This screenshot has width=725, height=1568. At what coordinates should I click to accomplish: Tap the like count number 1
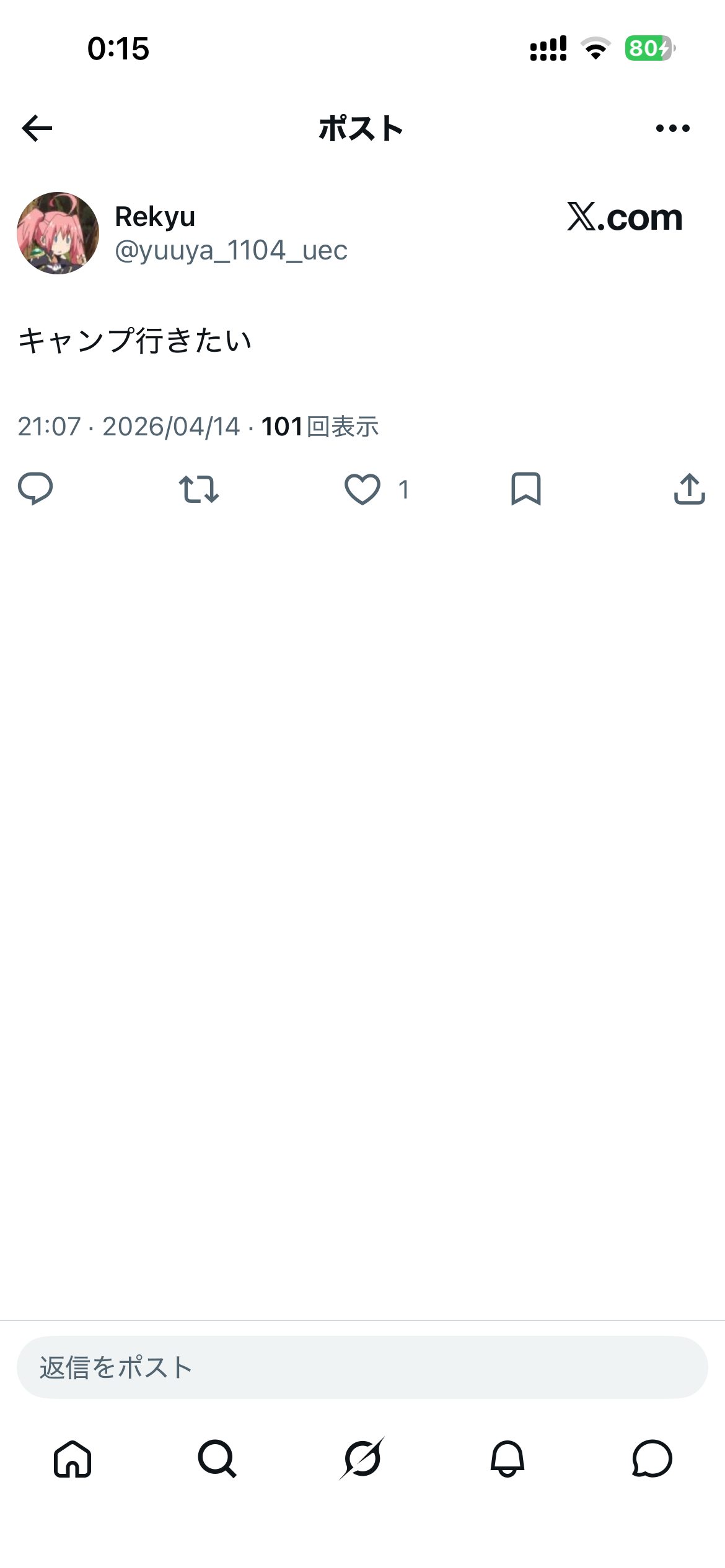404,490
